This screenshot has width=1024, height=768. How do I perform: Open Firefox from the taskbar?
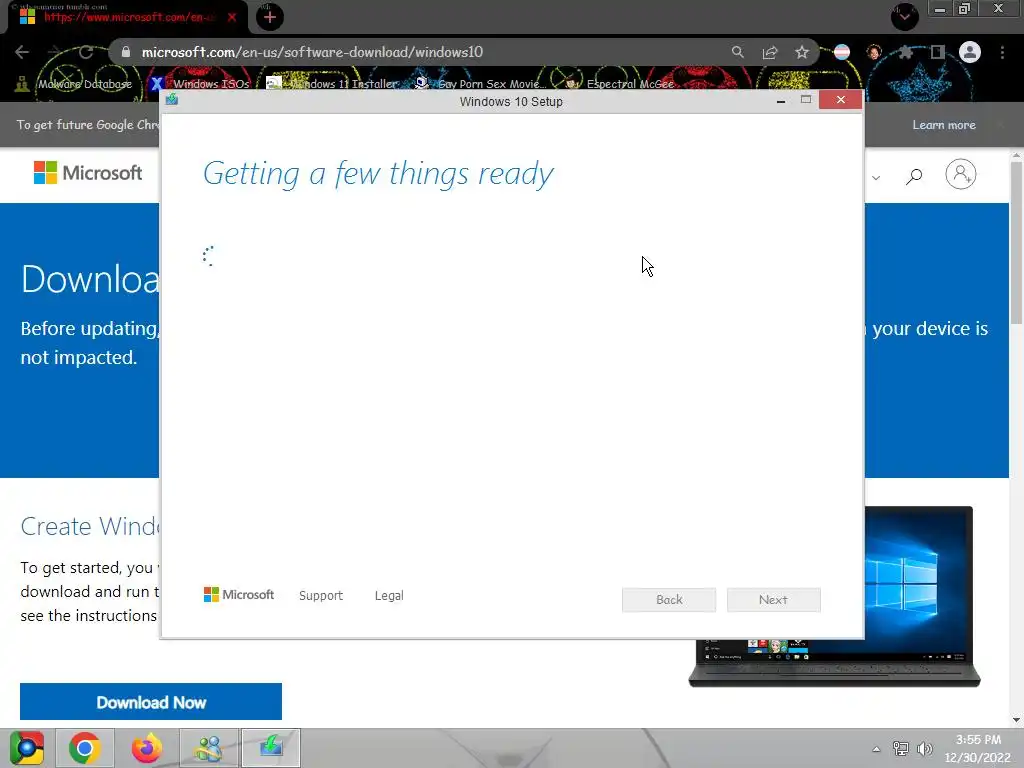147,748
